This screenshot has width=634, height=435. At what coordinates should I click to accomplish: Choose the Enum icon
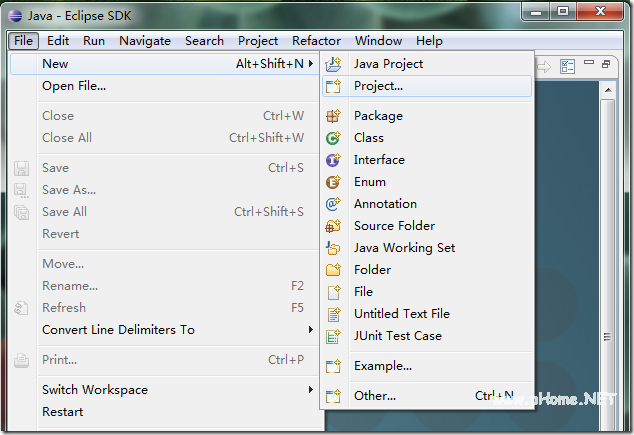tap(334, 182)
